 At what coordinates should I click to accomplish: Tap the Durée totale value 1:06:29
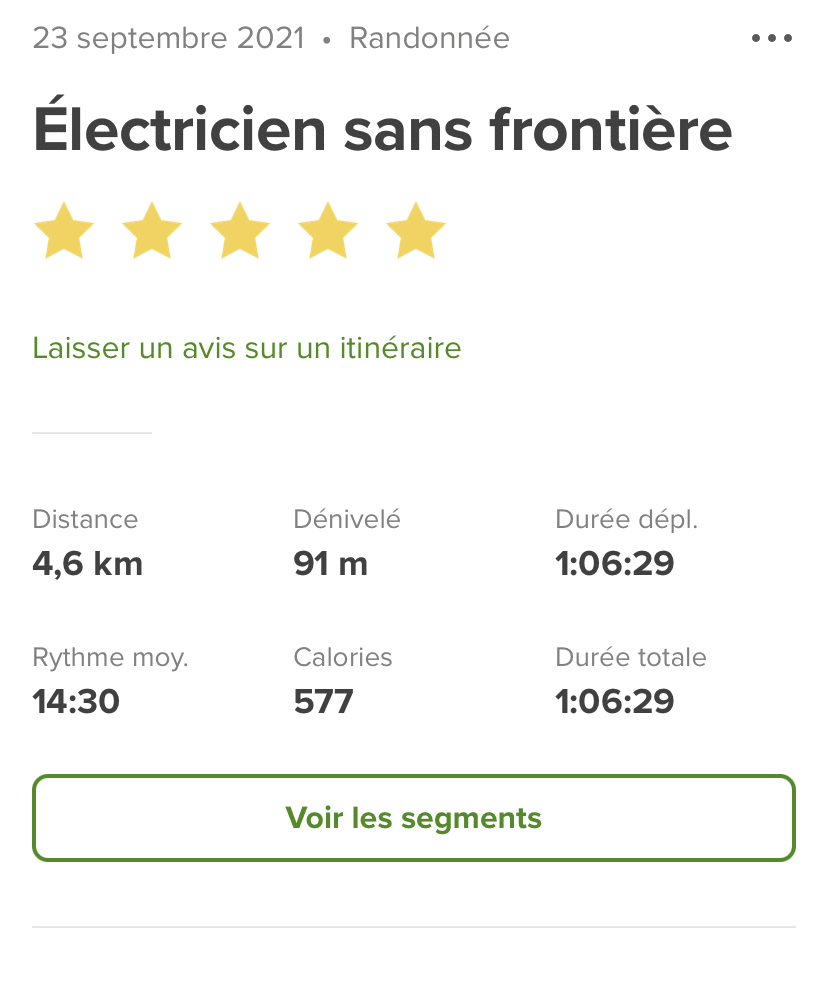click(614, 702)
